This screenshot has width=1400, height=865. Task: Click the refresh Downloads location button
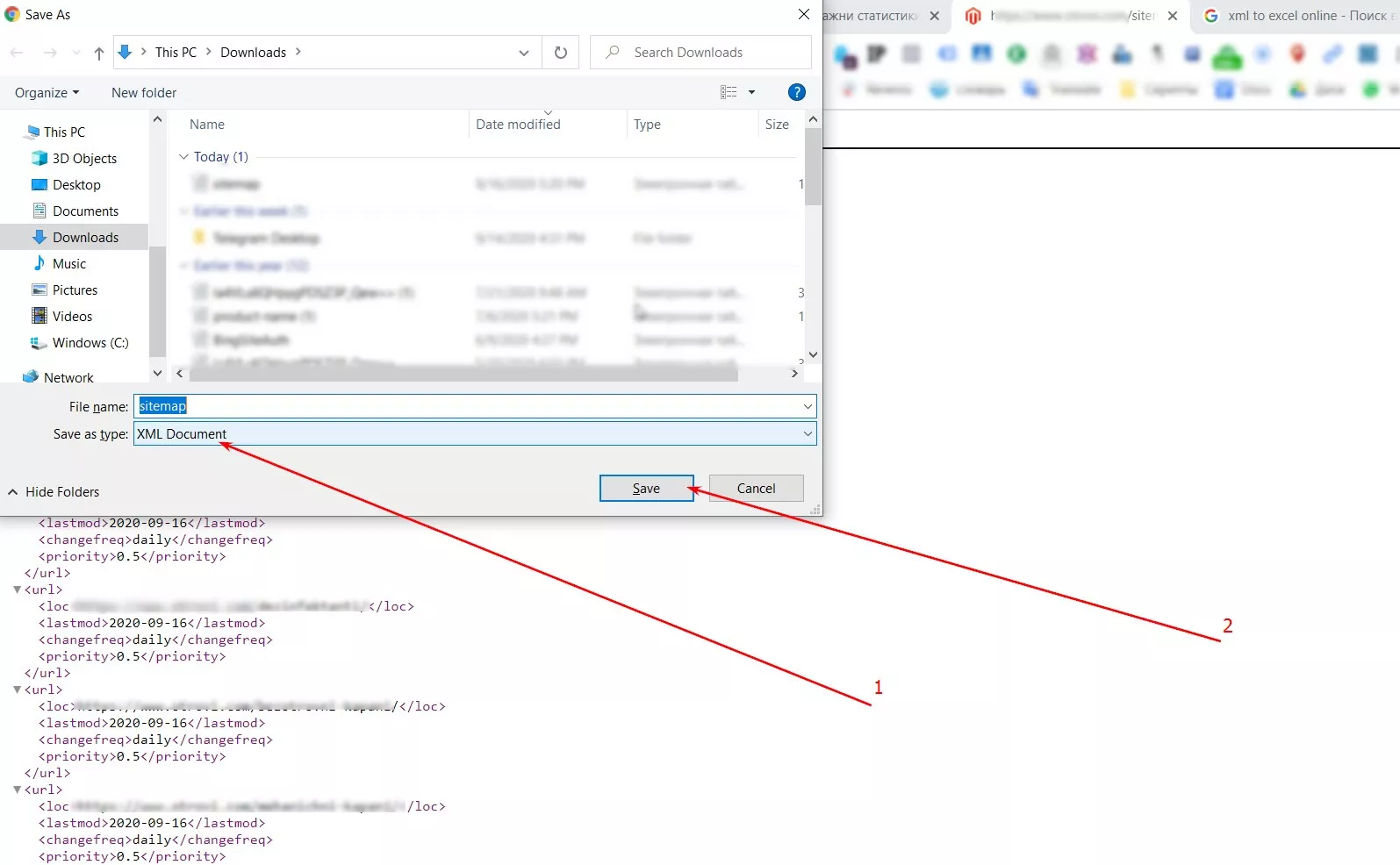pyautogui.click(x=561, y=53)
